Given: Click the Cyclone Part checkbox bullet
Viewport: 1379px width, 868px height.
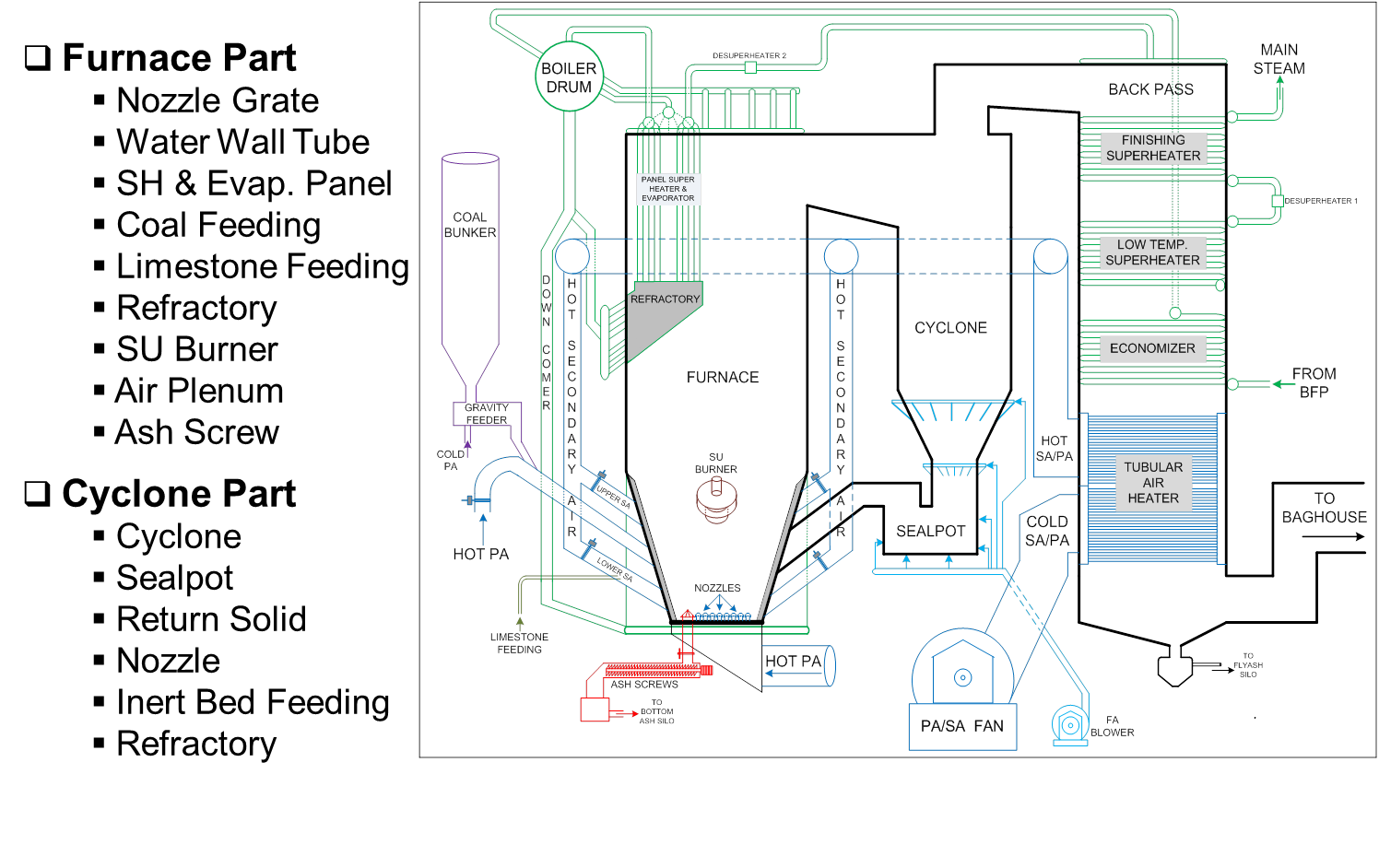Looking at the screenshot, I should tap(37, 494).
